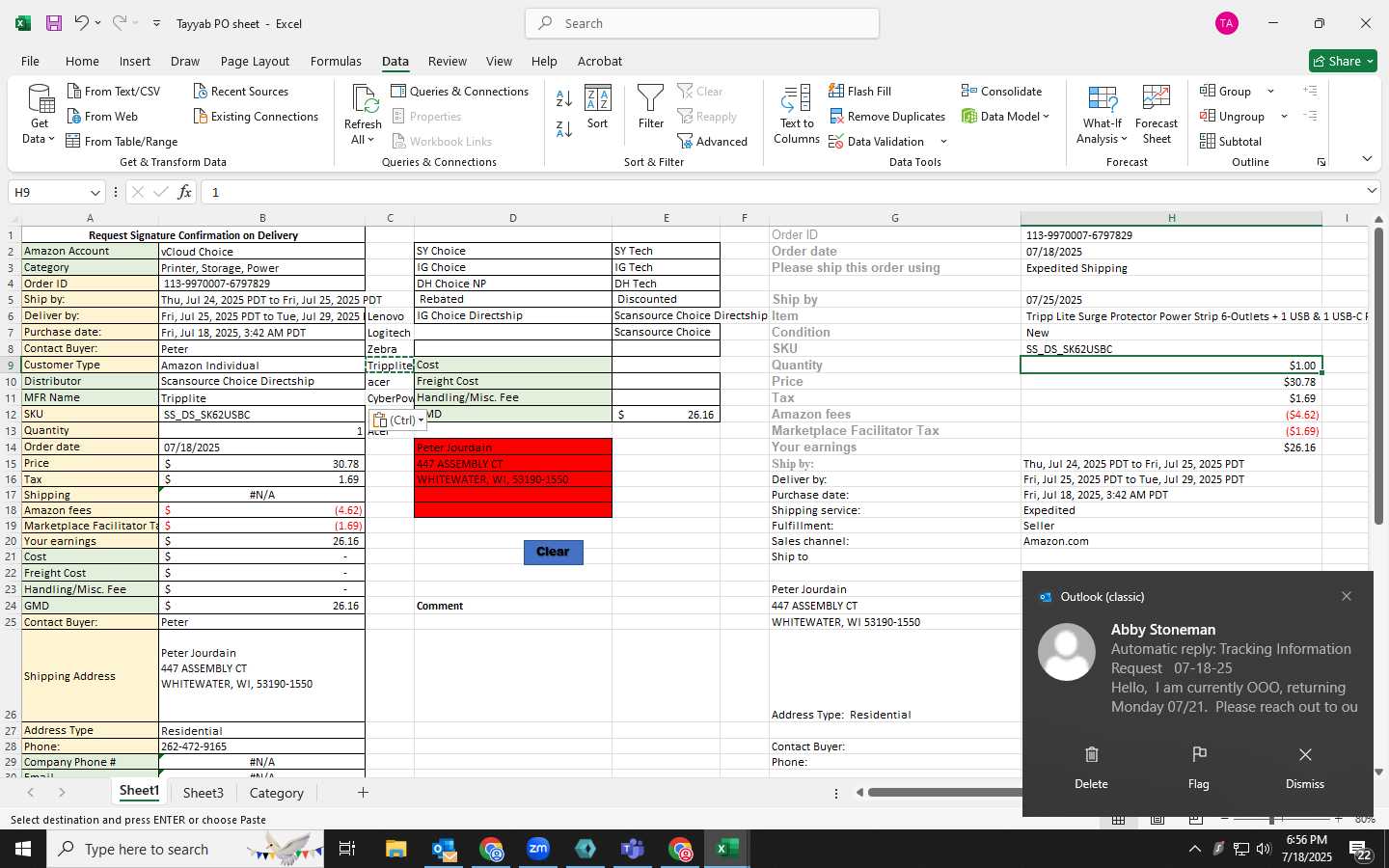Click cell with SKU SS_DS_SK62USBC in column B

coord(261,415)
